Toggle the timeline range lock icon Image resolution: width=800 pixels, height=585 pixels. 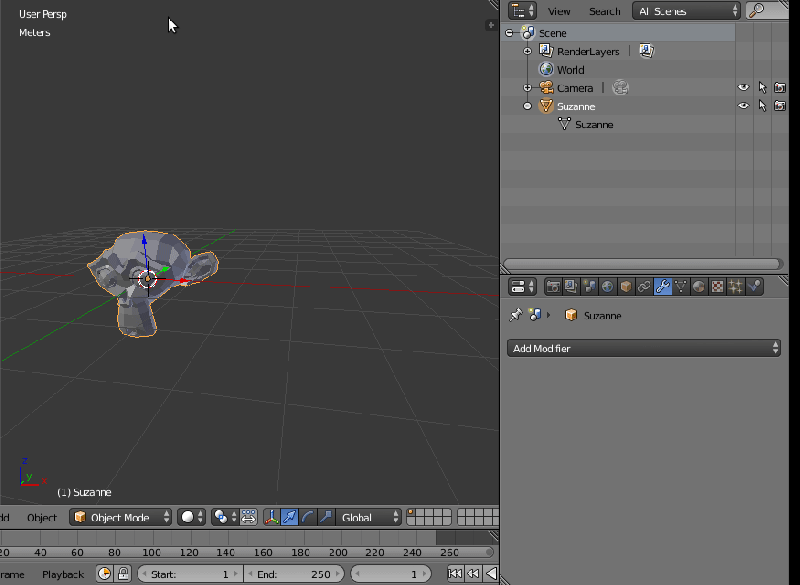(x=123, y=574)
